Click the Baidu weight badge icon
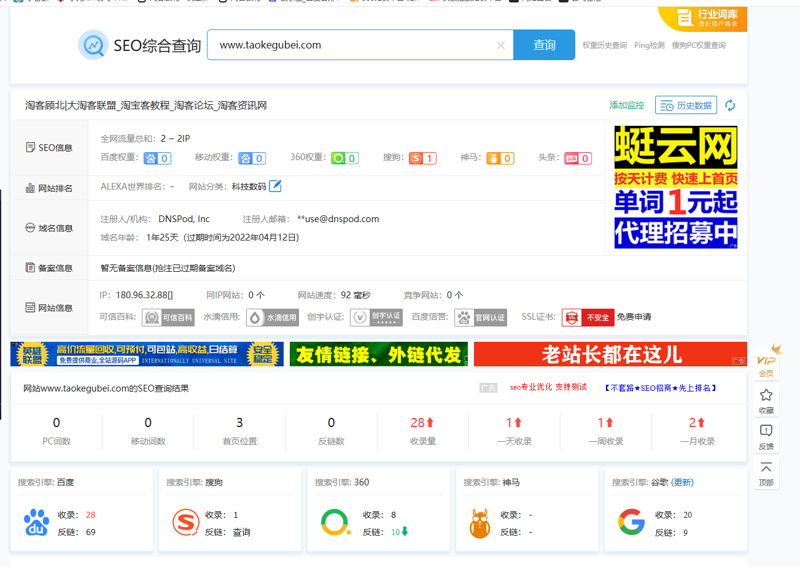 [x=157, y=158]
